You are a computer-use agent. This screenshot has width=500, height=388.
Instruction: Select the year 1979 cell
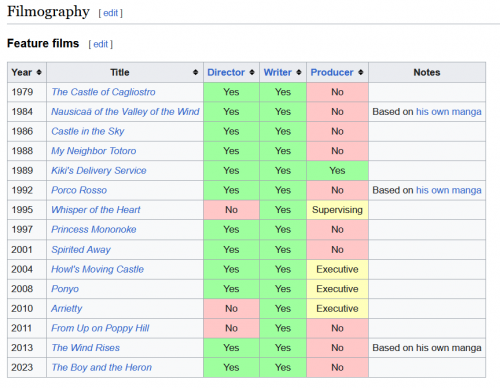tap(27, 92)
